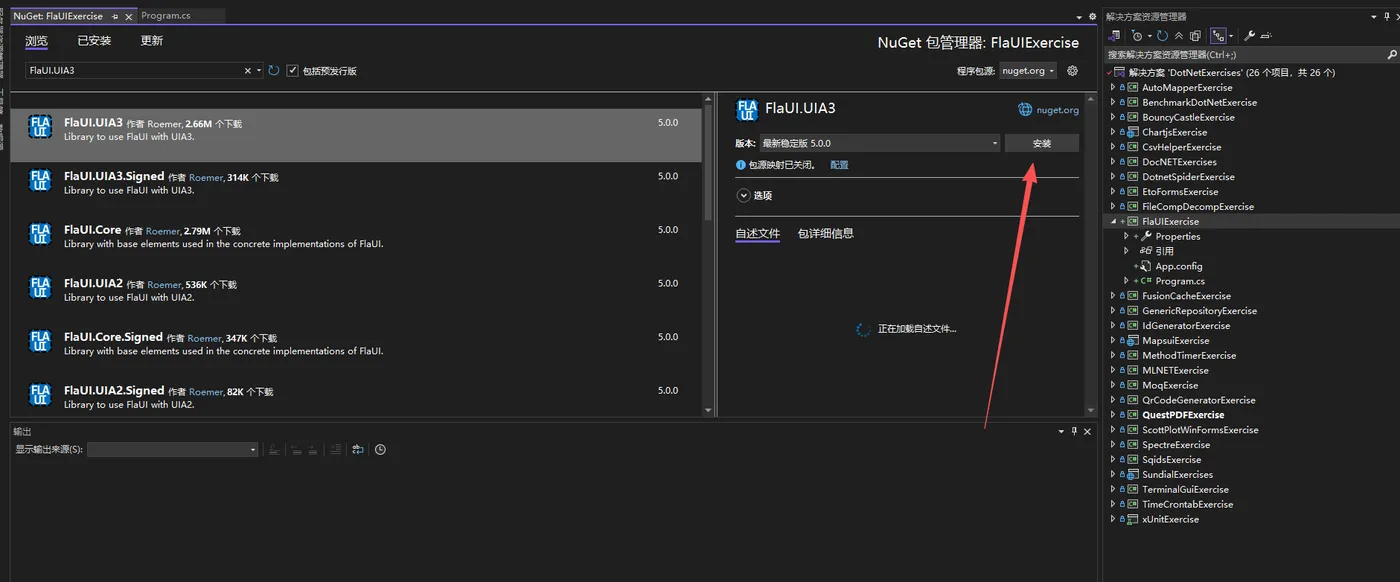Open the nuget.org link in package details

pyautogui.click(x=1058, y=110)
